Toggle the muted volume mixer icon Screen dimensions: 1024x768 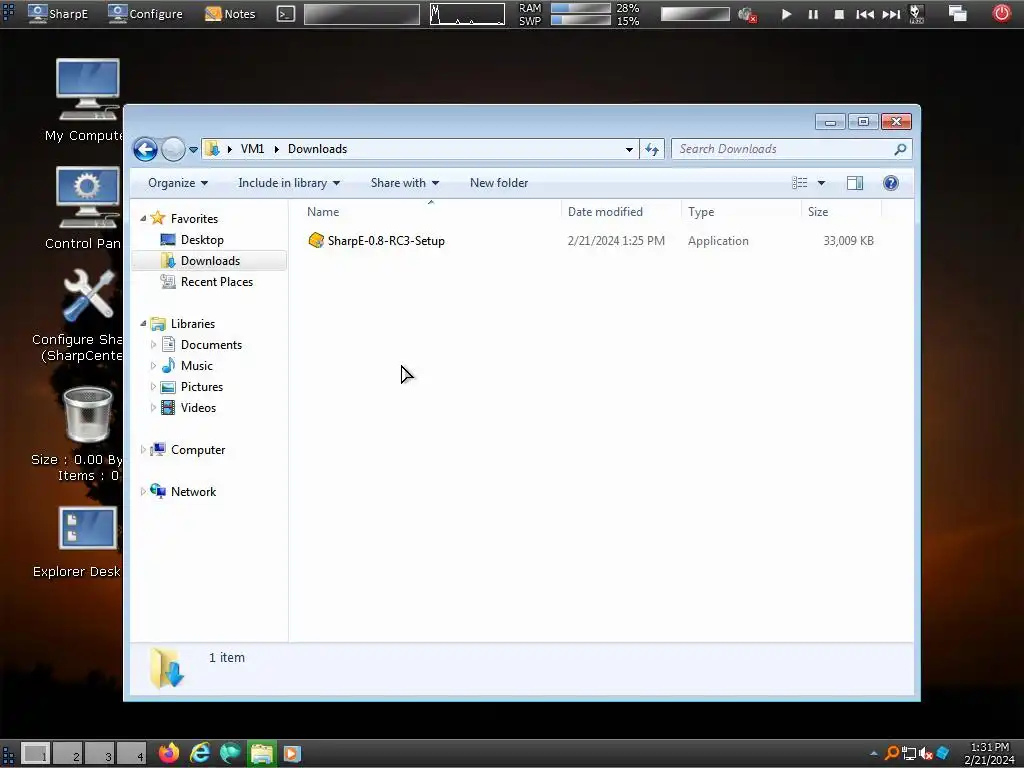point(747,14)
